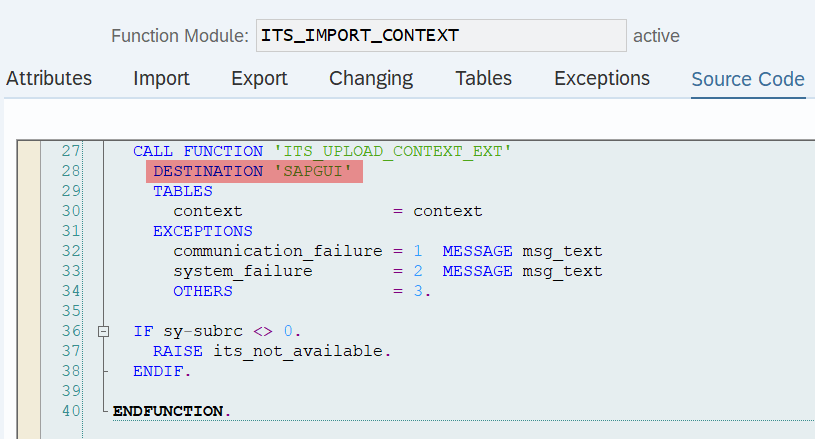Select the Source Code tab

(x=748, y=79)
